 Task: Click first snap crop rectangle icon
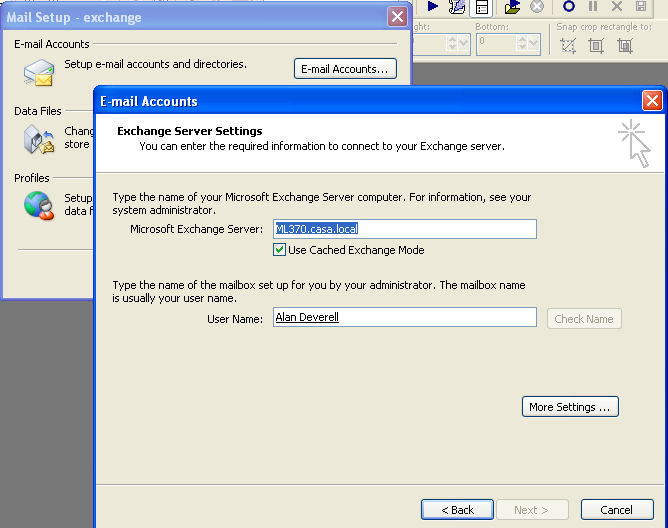(x=568, y=45)
